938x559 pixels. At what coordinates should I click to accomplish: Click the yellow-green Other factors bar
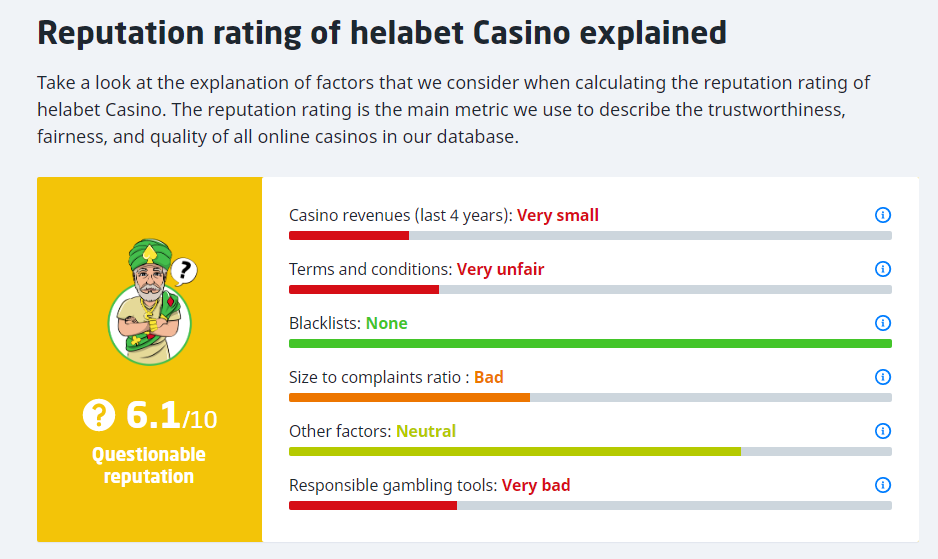515,451
